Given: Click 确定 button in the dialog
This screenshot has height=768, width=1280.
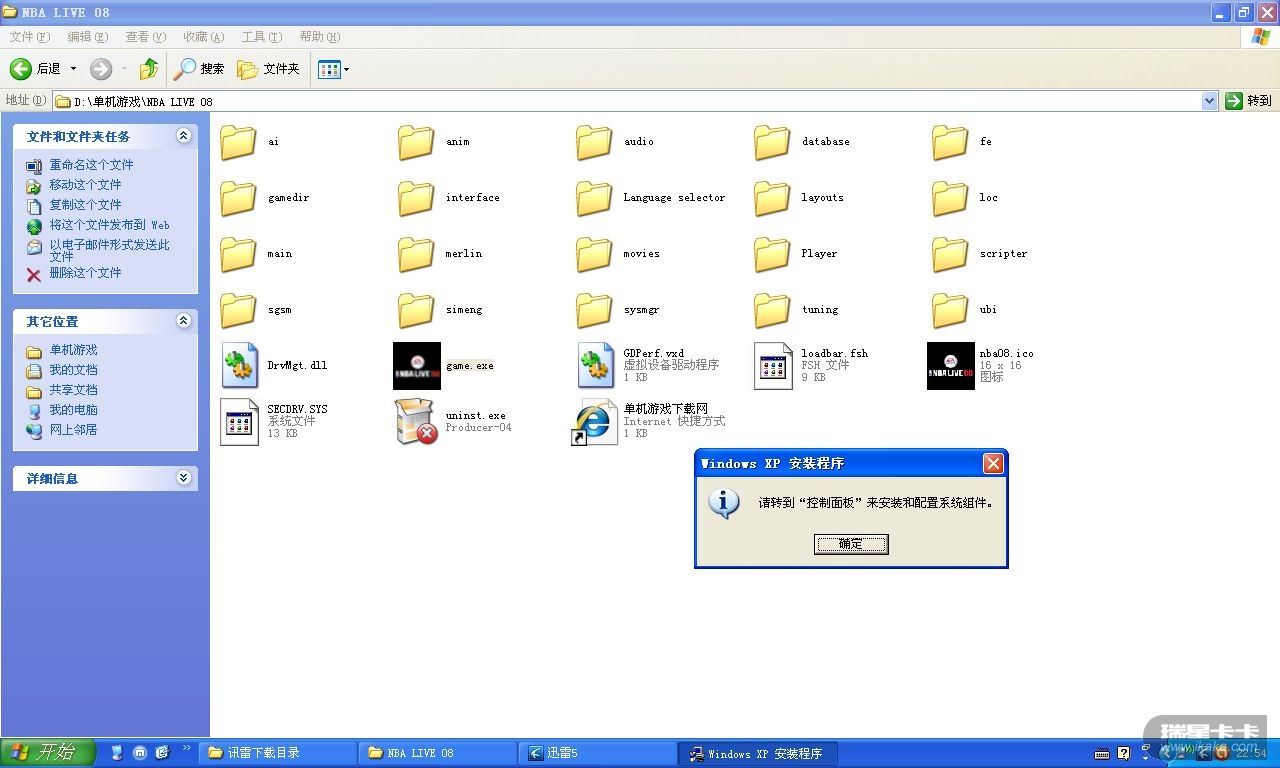Looking at the screenshot, I should click(x=850, y=544).
